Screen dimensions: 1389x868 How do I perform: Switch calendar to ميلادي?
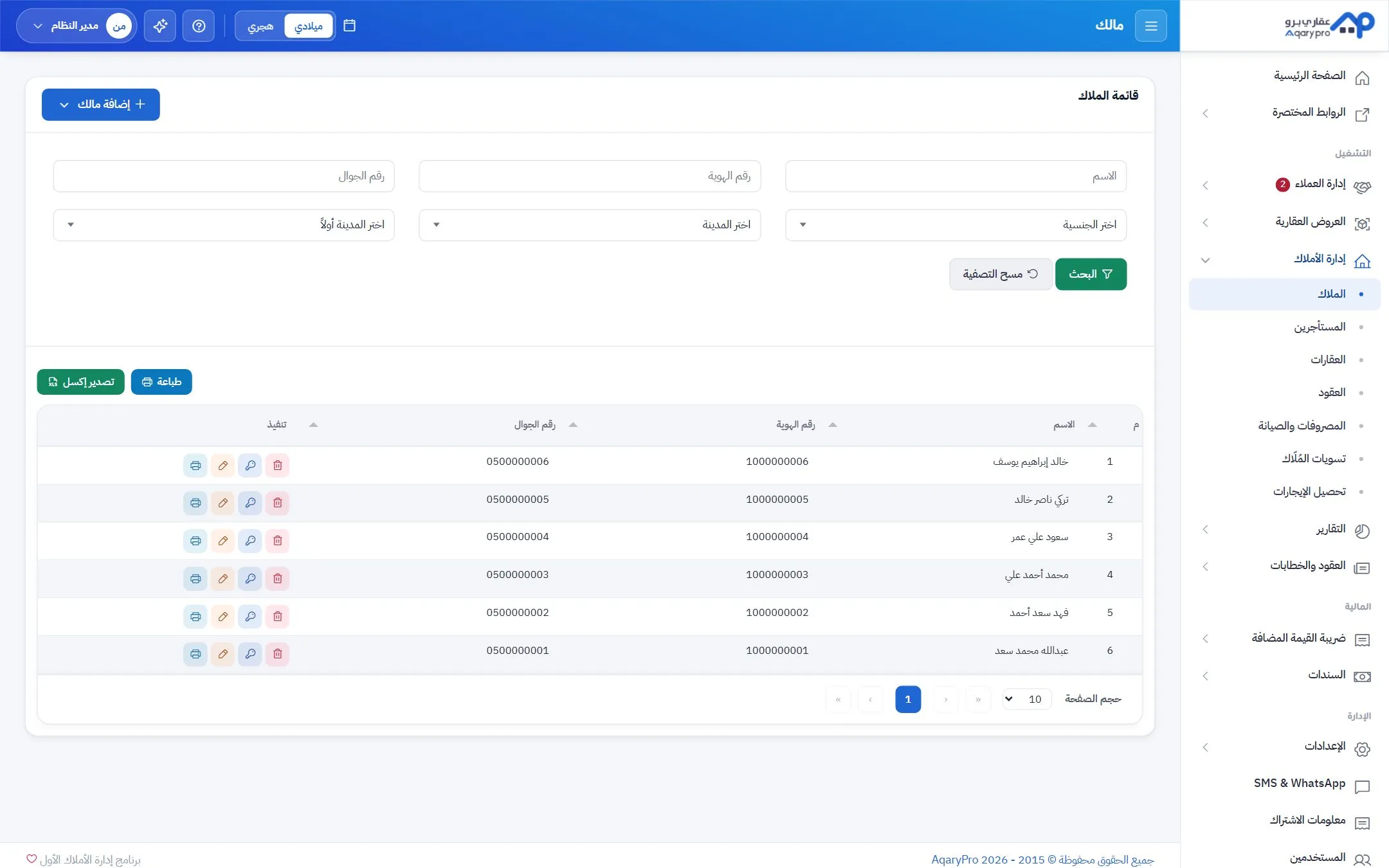coord(309,26)
